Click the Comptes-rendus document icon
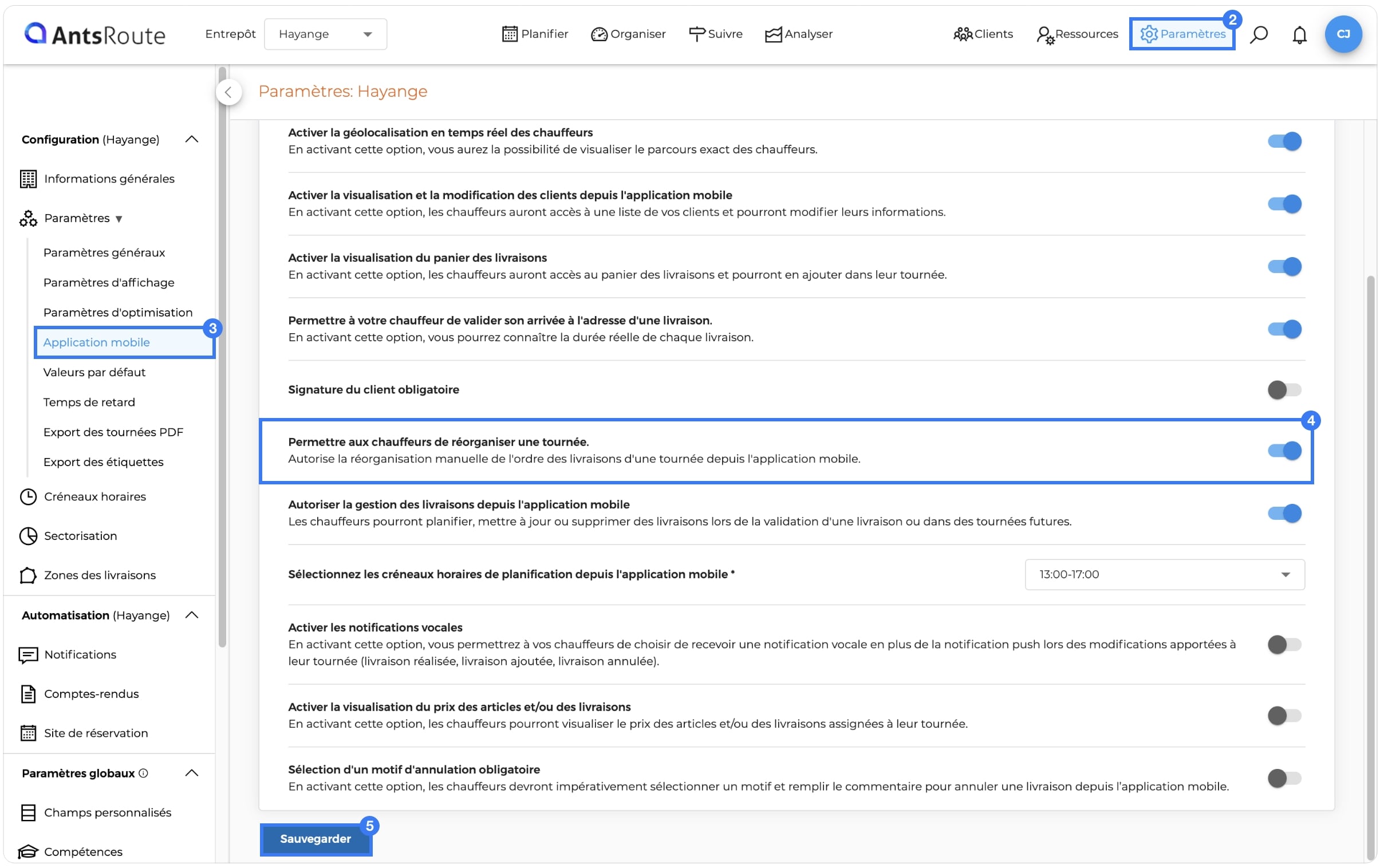 click(28, 694)
